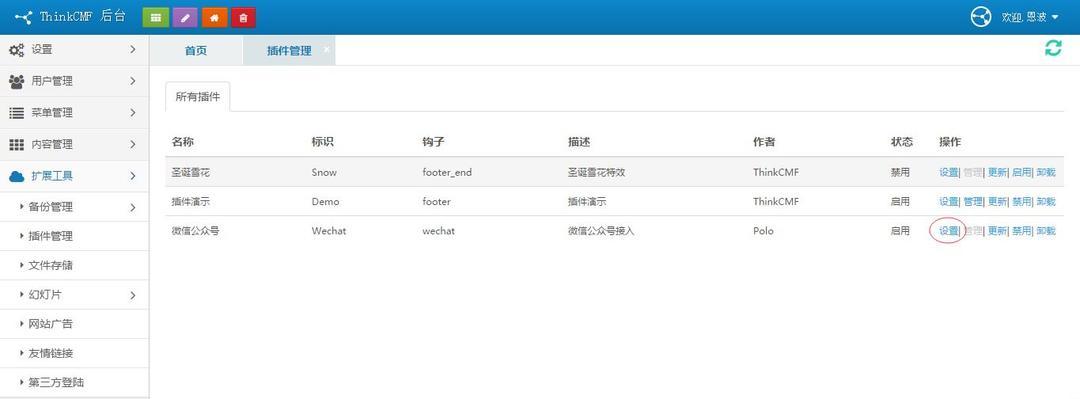This screenshot has width=1080, height=399.
Task: Select the 所有插件 tab
Action: click(198, 97)
